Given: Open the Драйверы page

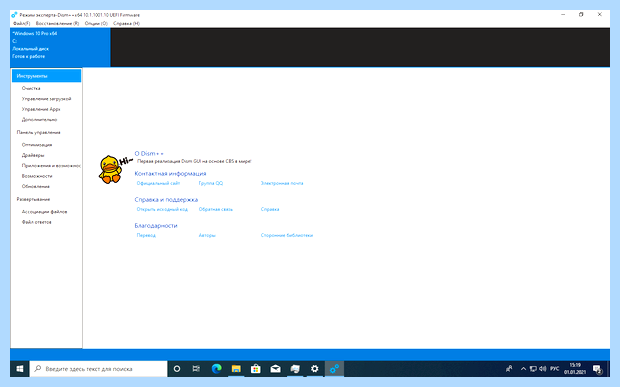Looking at the screenshot, I should [33, 155].
